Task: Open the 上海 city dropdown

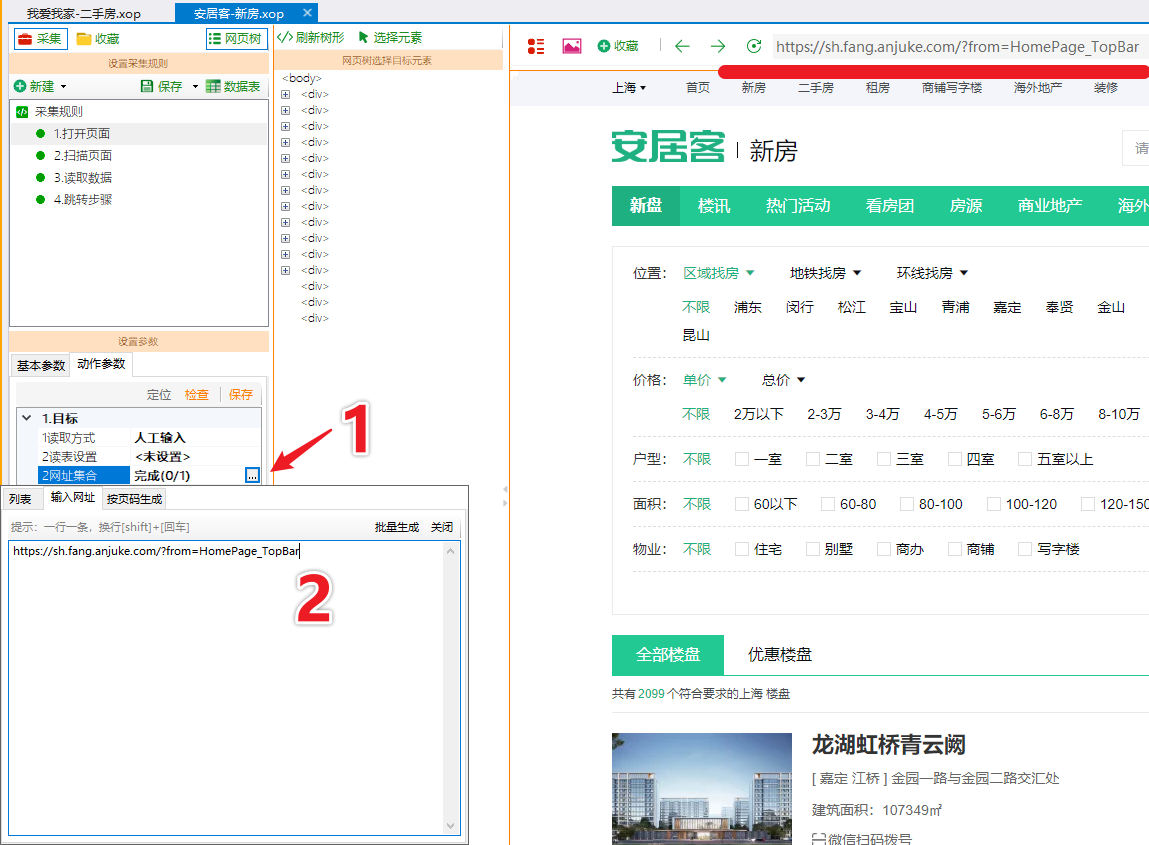Action: tap(629, 87)
